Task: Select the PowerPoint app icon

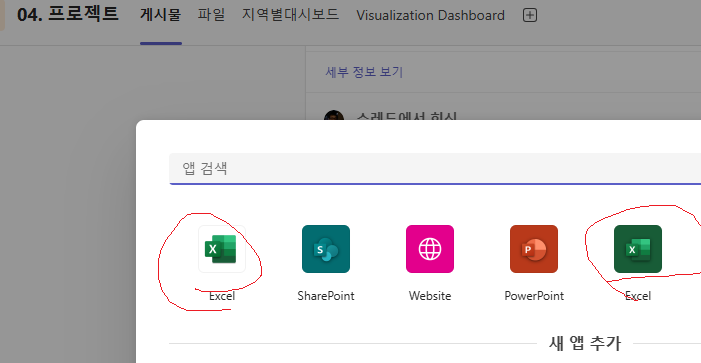Action: [534, 249]
